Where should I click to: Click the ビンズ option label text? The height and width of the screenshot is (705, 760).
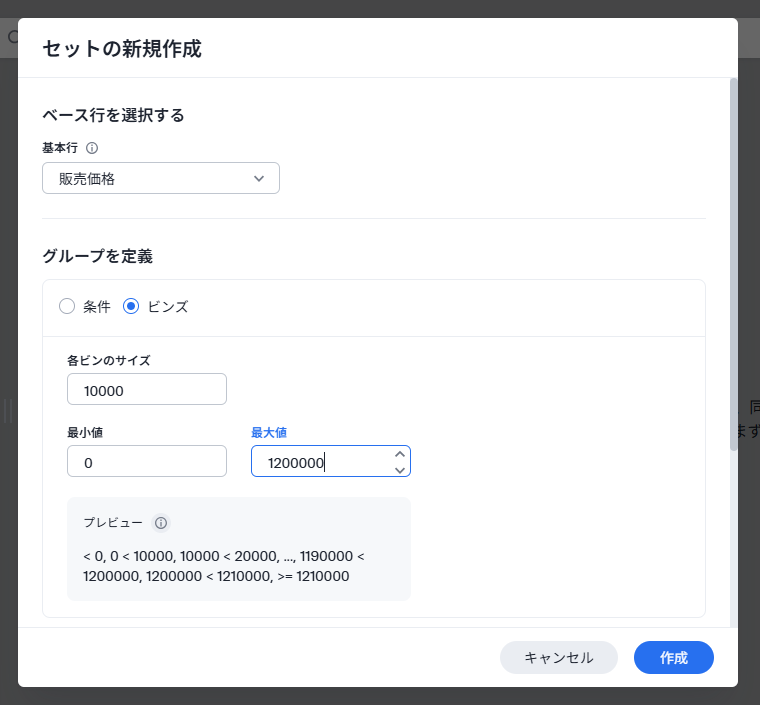[168, 307]
